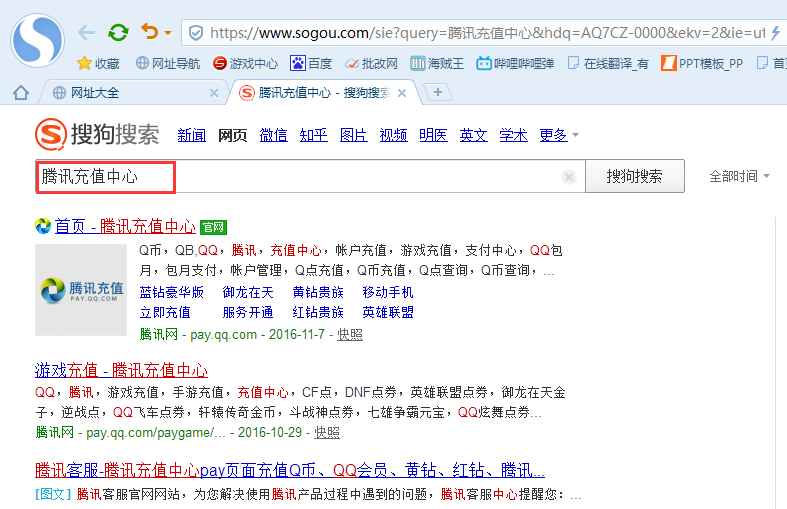Click the address bar URL field
787x509 pixels.
point(487,33)
